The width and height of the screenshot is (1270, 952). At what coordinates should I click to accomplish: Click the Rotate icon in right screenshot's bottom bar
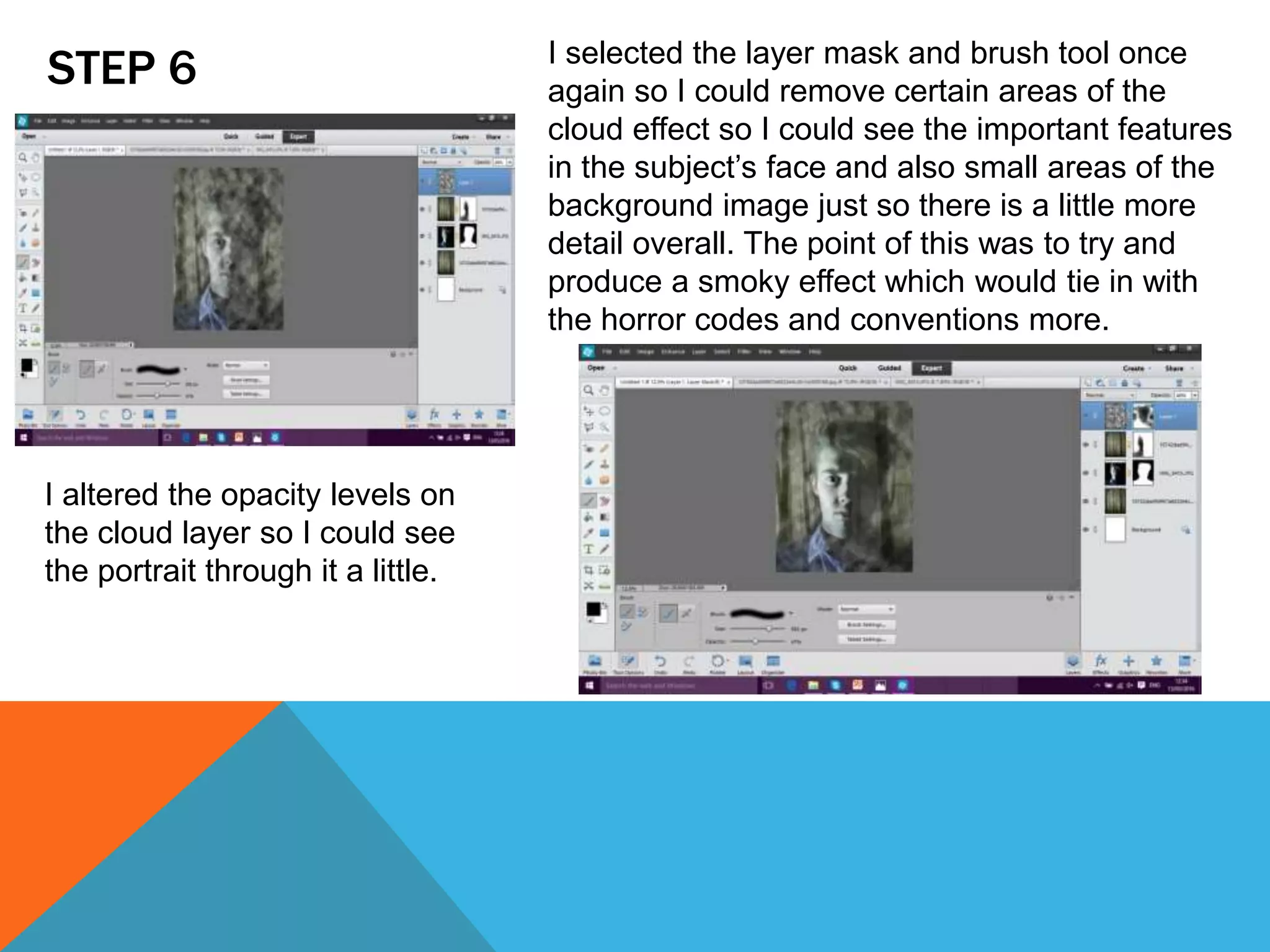pos(717,662)
